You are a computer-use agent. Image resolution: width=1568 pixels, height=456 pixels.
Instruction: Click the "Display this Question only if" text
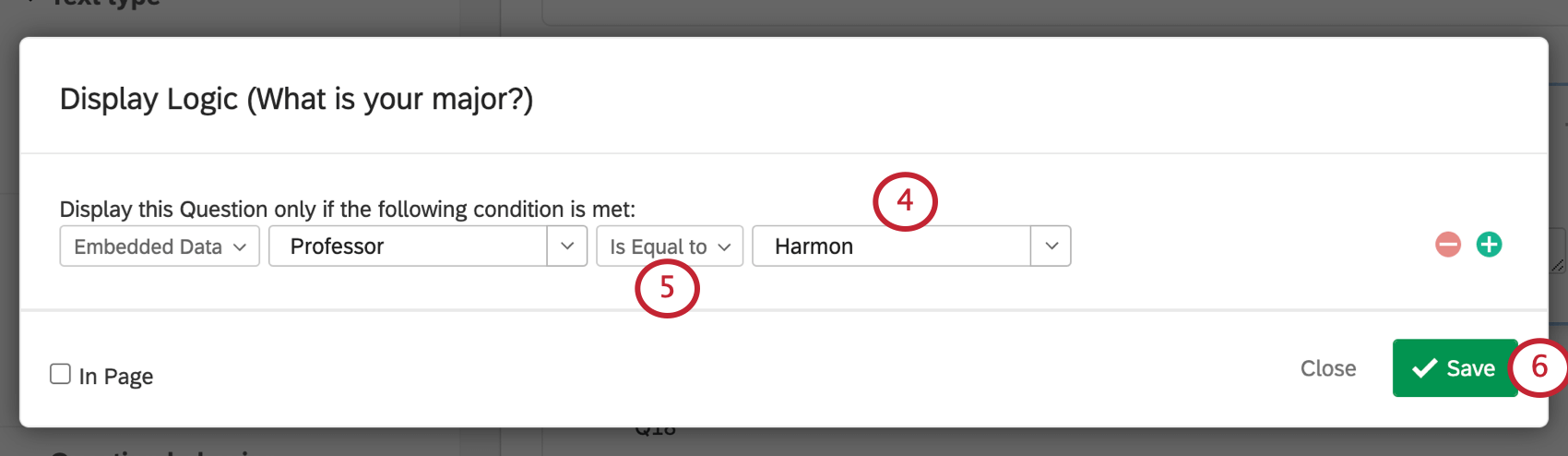tap(347, 210)
